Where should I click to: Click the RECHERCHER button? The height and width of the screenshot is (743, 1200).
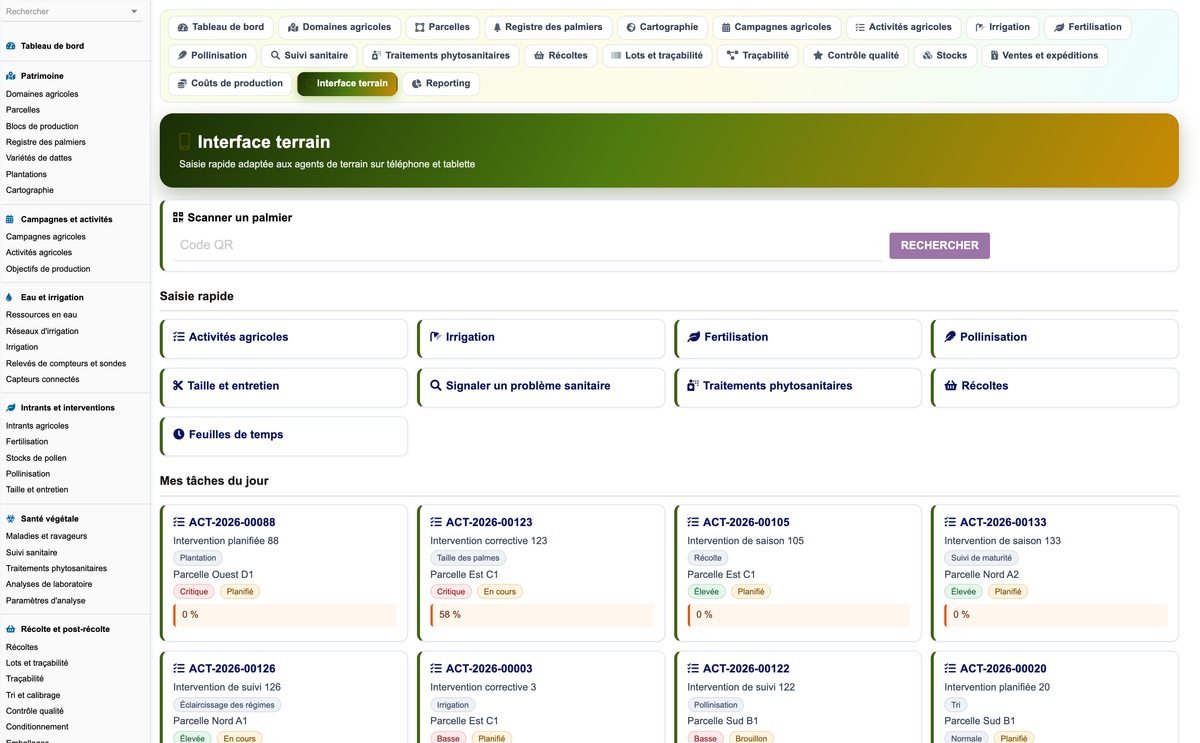[939, 245]
